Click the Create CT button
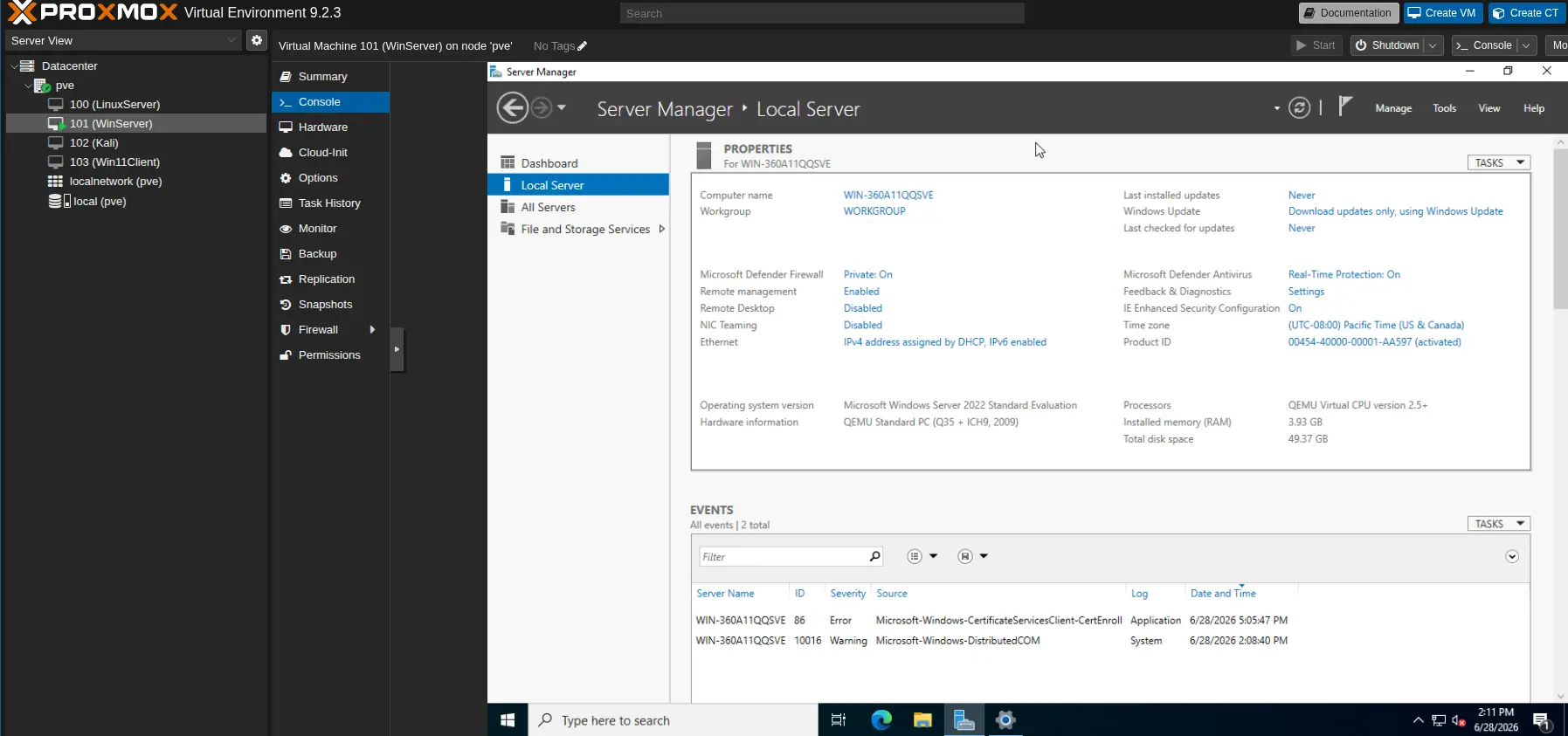The height and width of the screenshot is (736, 1568). pos(1528,13)
